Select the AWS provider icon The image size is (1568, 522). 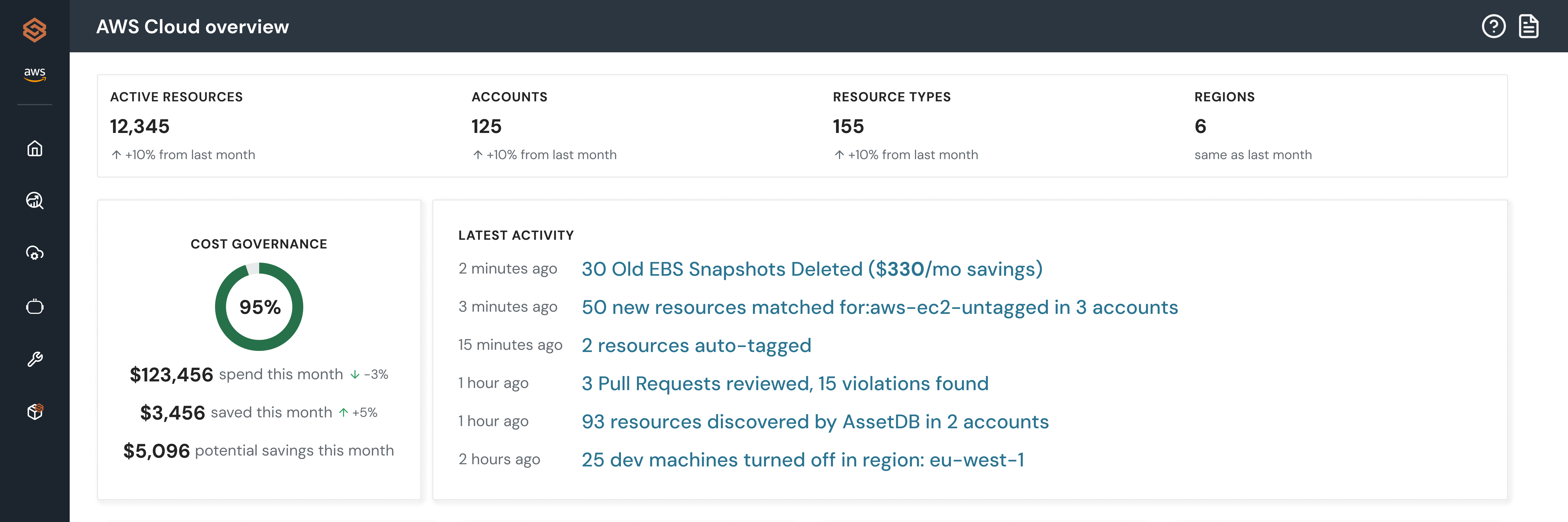tap(35, 74)
